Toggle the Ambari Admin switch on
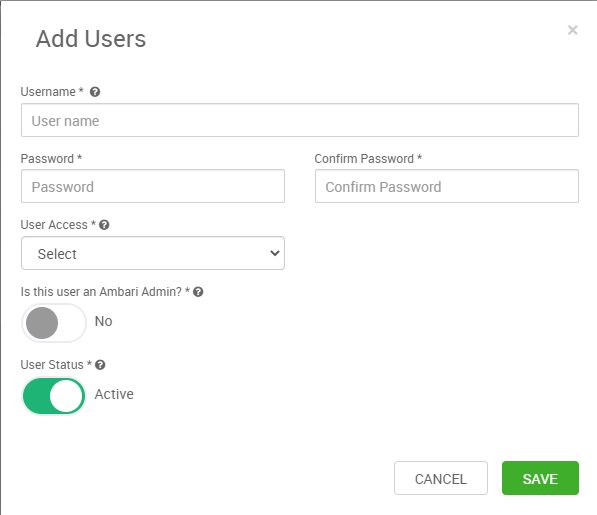The width and height of the screenshot is (597, 515). pos(54,323)
